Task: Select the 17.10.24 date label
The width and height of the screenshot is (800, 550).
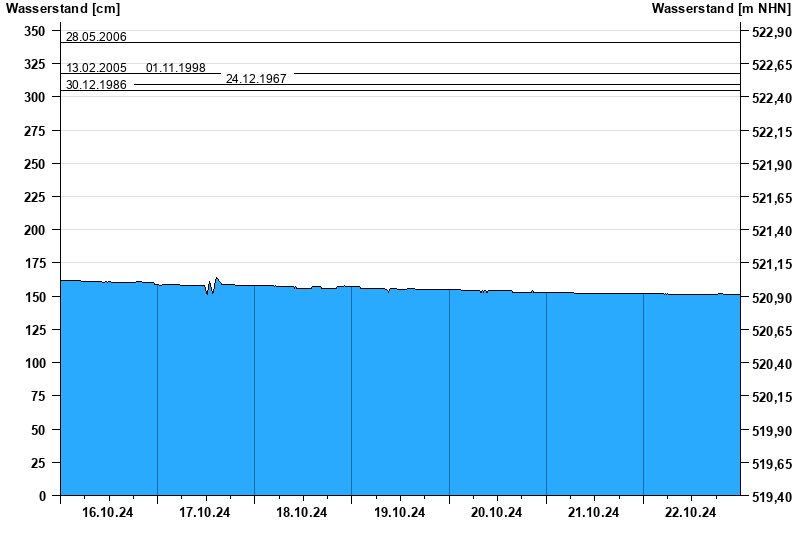Action: (205, 513)
